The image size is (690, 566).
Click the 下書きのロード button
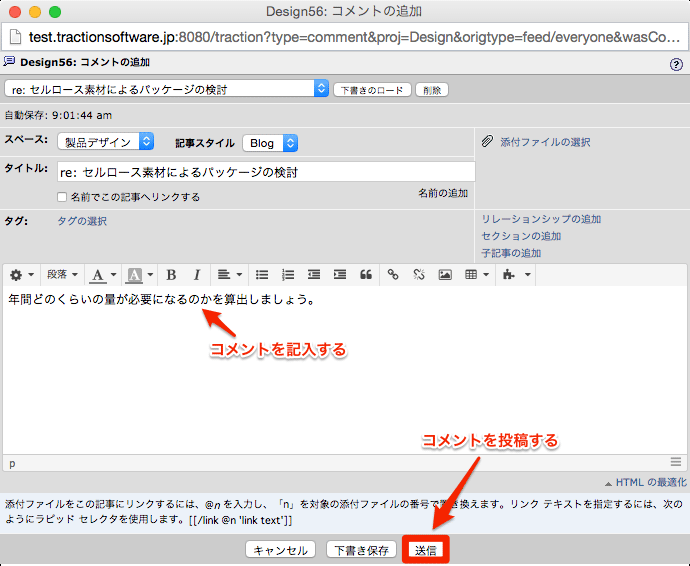coord(372,90)
